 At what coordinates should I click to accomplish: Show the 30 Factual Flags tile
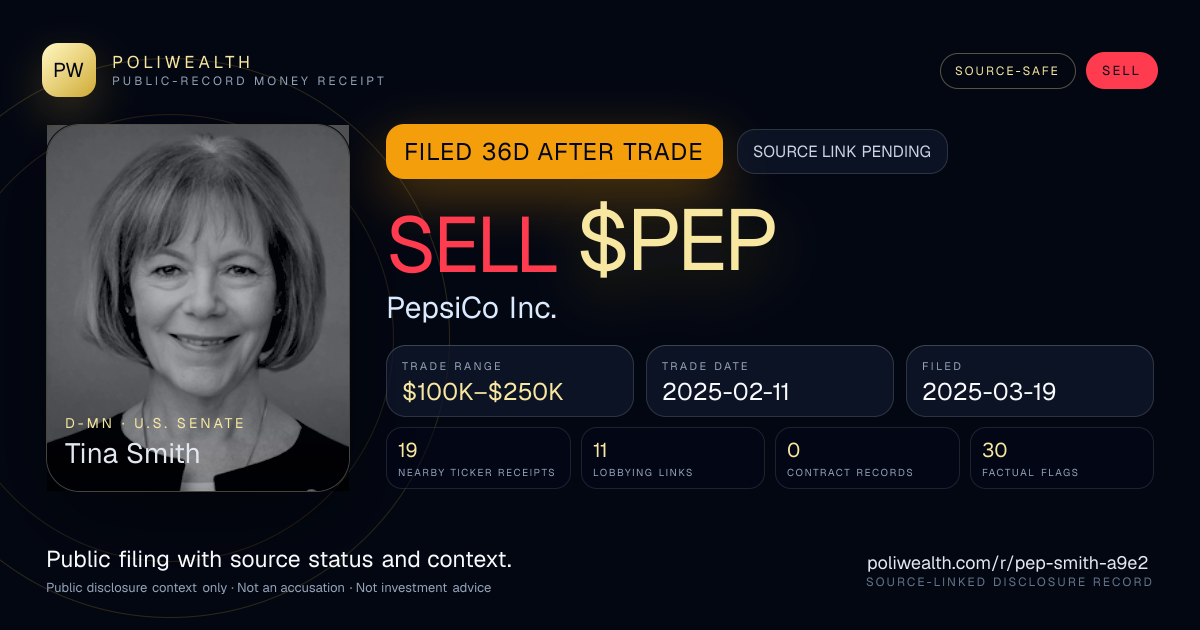pyautogui.click(x=1062, y=458)
